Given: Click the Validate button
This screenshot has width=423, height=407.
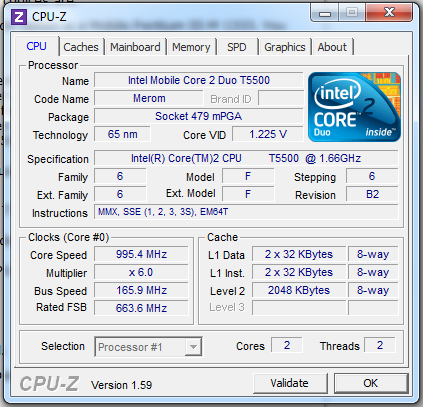Looking at the screenshot, I should [289, 383].
